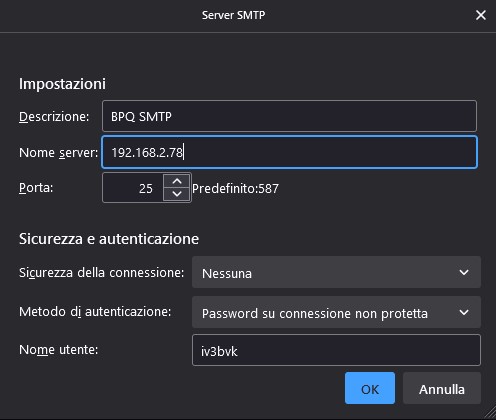Click the Nome server label

pyautogui.click(x=59, y=153)
